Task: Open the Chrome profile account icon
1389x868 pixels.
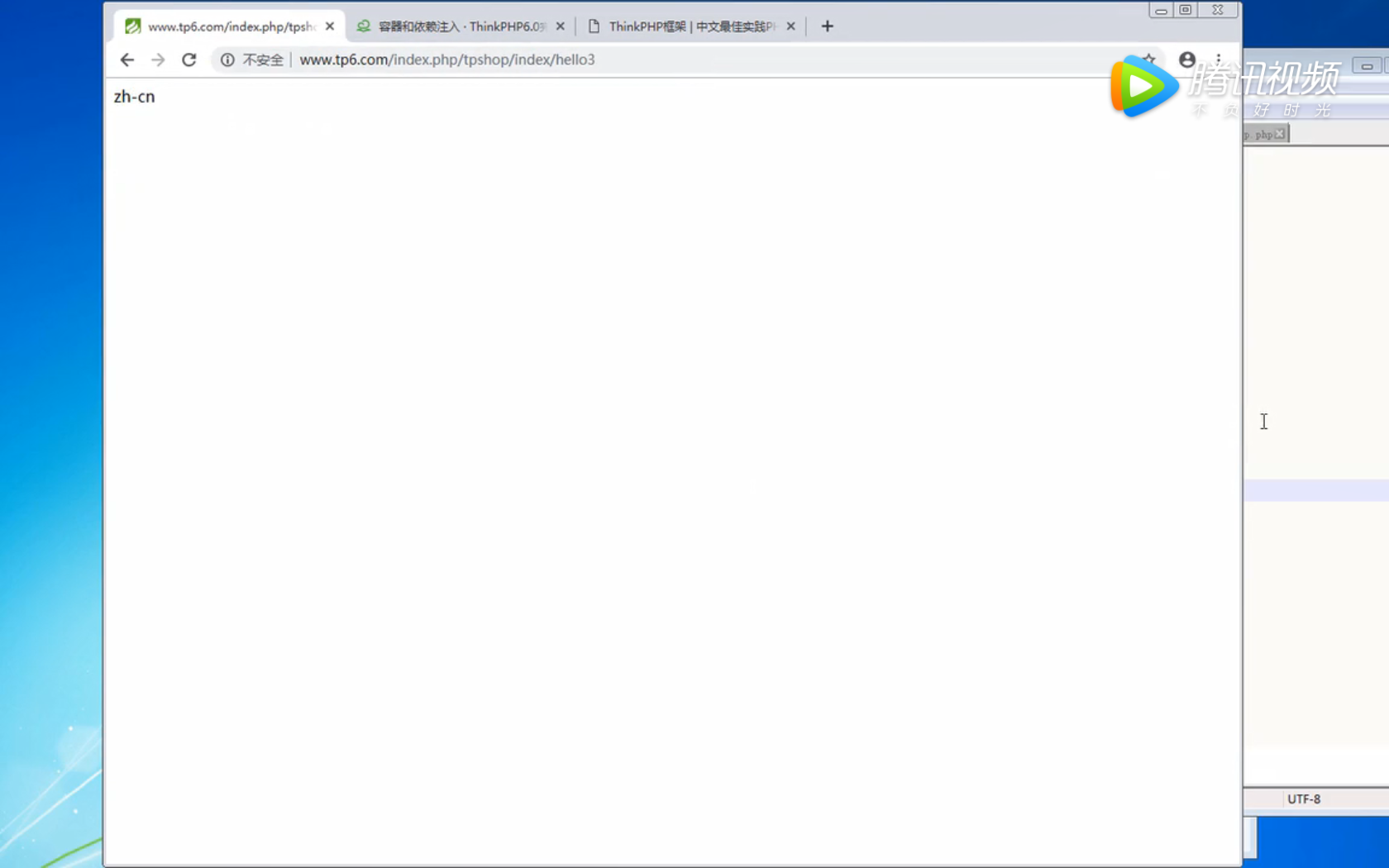Action: click(1187, 60)
